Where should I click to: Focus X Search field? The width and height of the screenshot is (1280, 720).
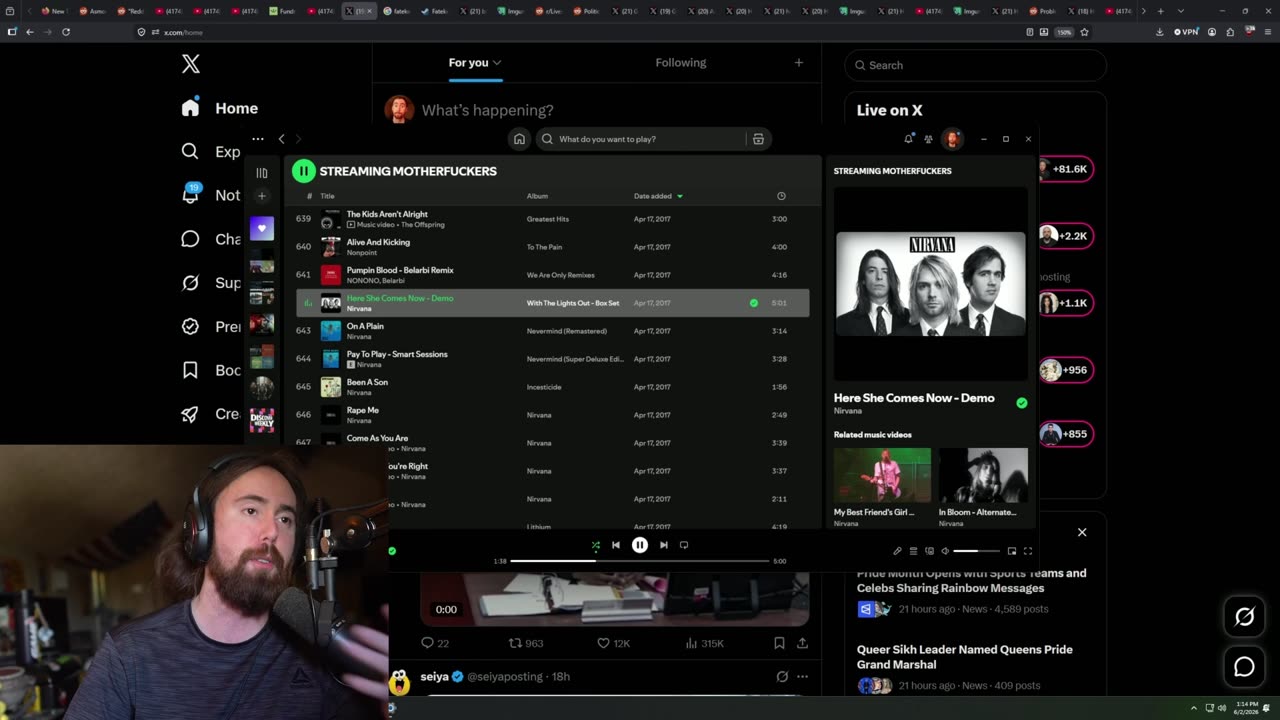coord(976,65)
